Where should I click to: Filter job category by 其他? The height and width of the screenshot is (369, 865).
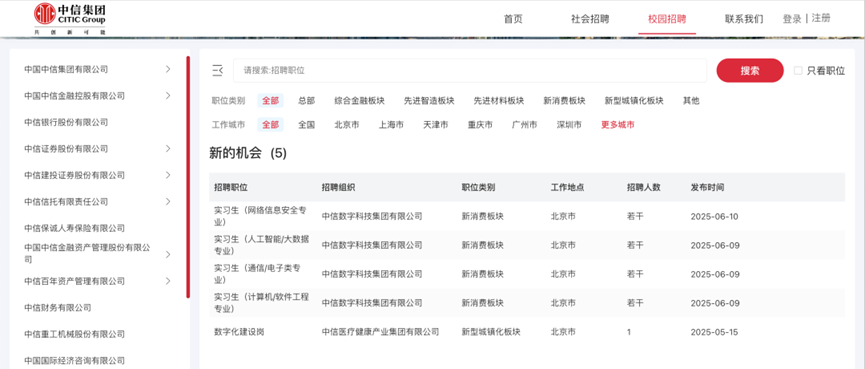pyautogui.click(x=691, y=100)
